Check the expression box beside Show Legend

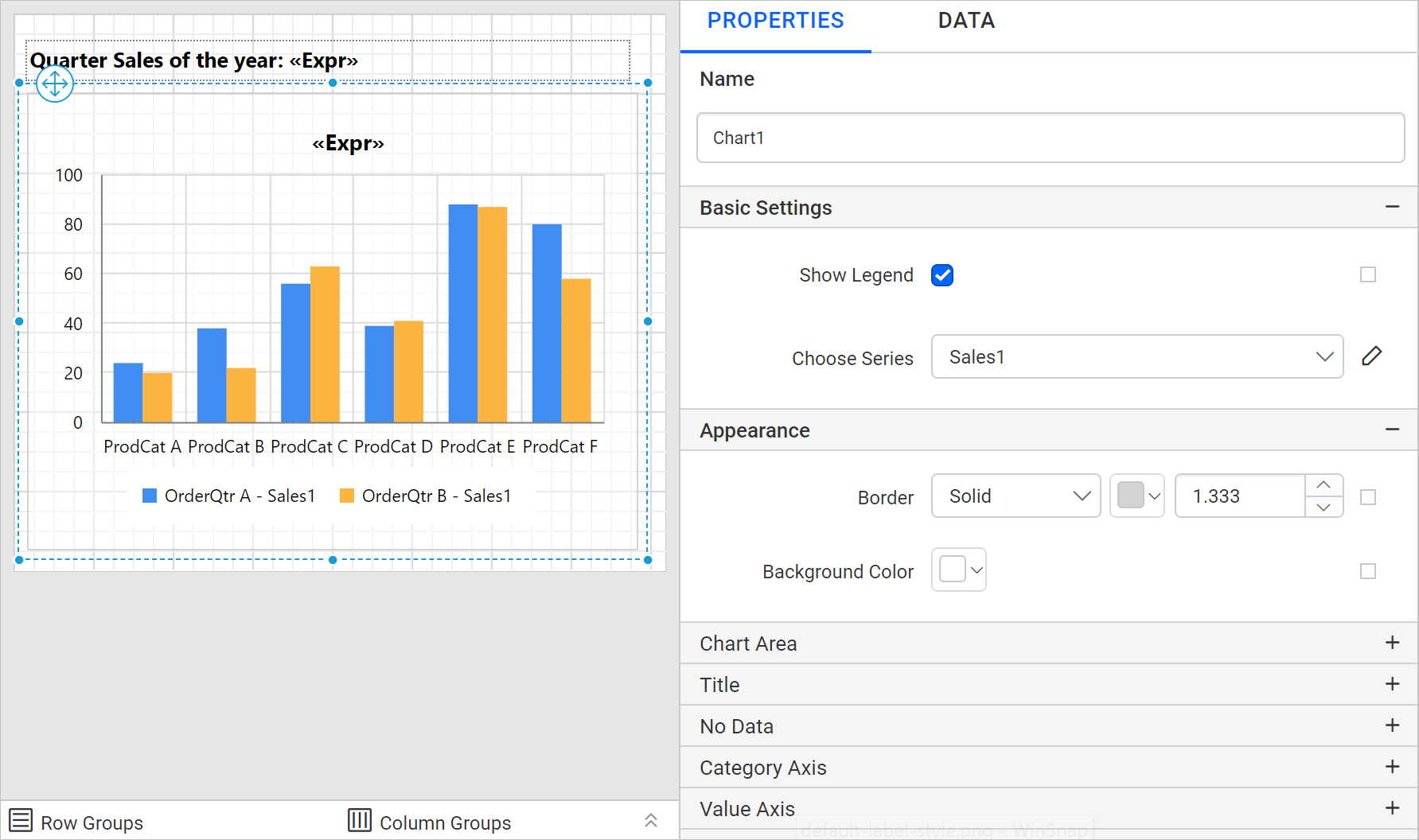coord(1368,274)
